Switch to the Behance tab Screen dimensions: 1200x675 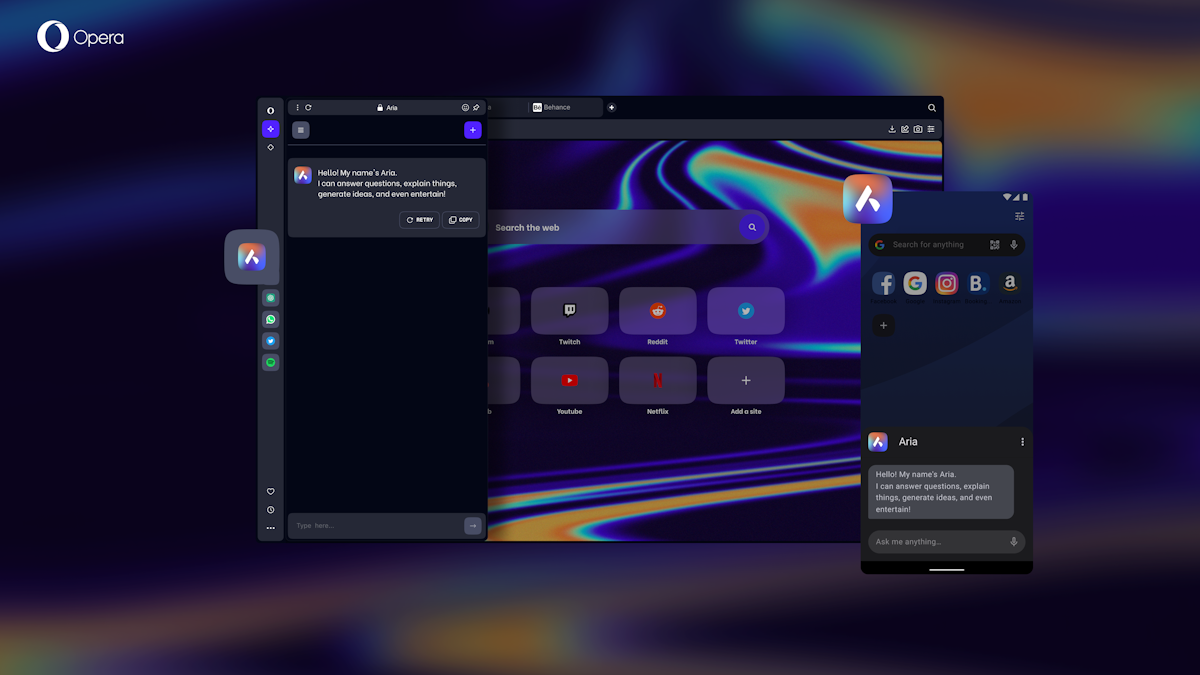560,107
